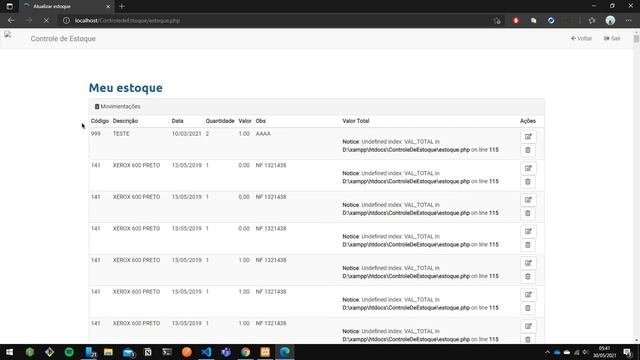Image resolution: width=640 pixels, height=360 pixels.
Task: Select the Atualizar estoque browser tab
Action: coord(67,7)
